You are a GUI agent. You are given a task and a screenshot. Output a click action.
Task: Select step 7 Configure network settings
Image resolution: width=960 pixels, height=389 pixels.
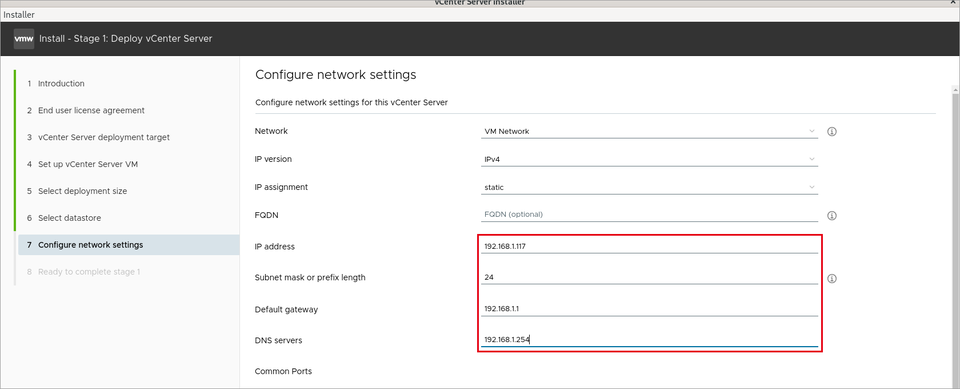pyautogui.click(x=129, y=245)
